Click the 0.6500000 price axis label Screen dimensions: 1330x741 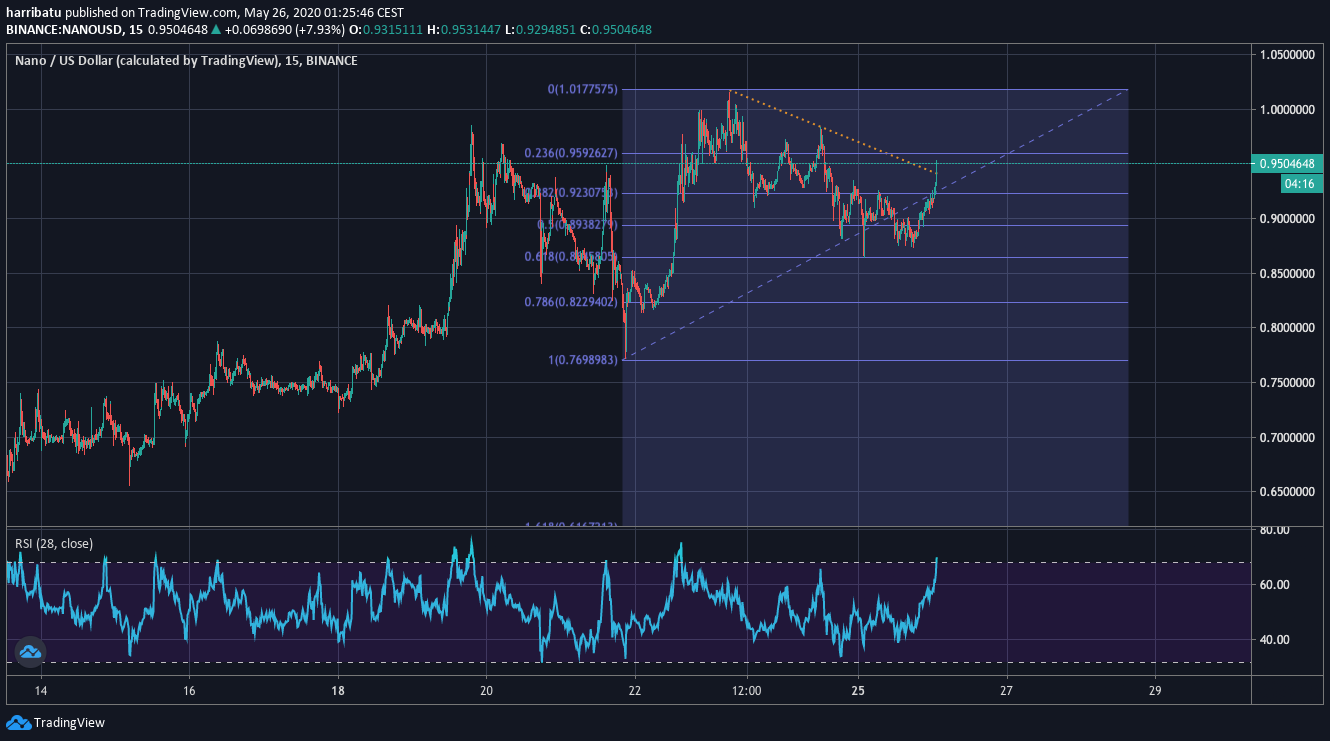[x=1285, y=492]
